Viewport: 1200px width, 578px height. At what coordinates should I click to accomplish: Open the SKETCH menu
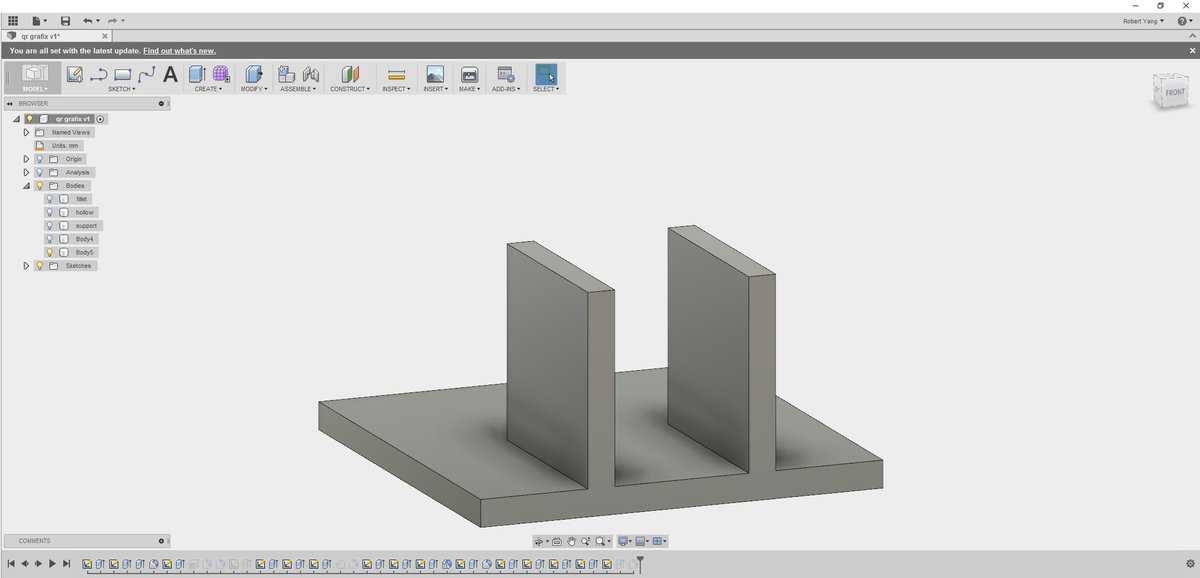coord(121,89)
